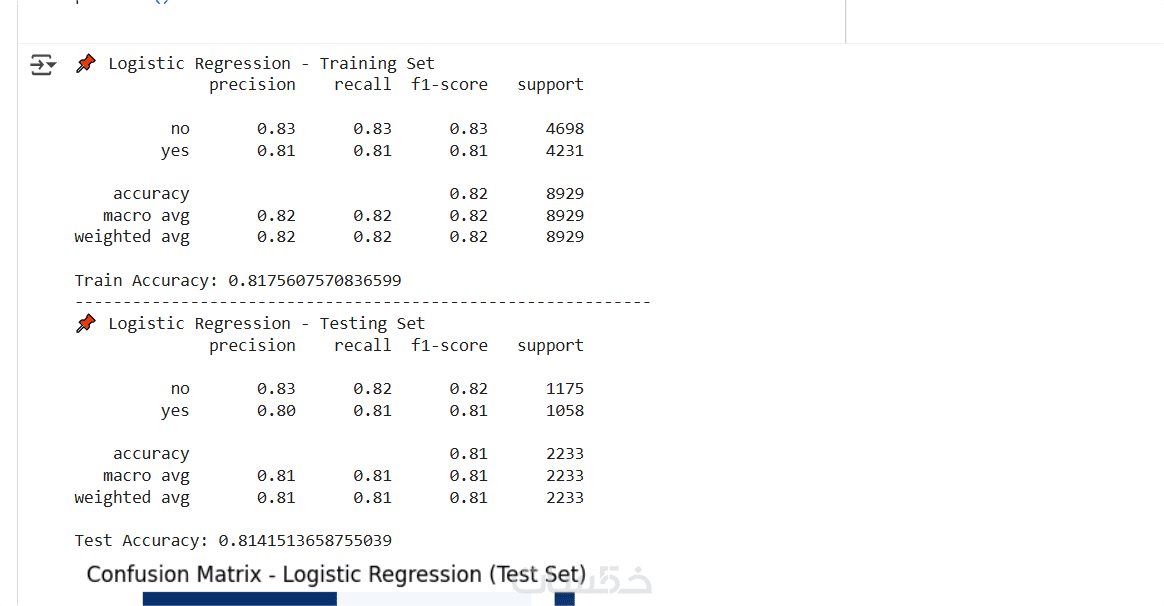The width and height of the screenshot is (1164, 606).
Task: Click the dashed separator line between reports
Action: point(362,302)
